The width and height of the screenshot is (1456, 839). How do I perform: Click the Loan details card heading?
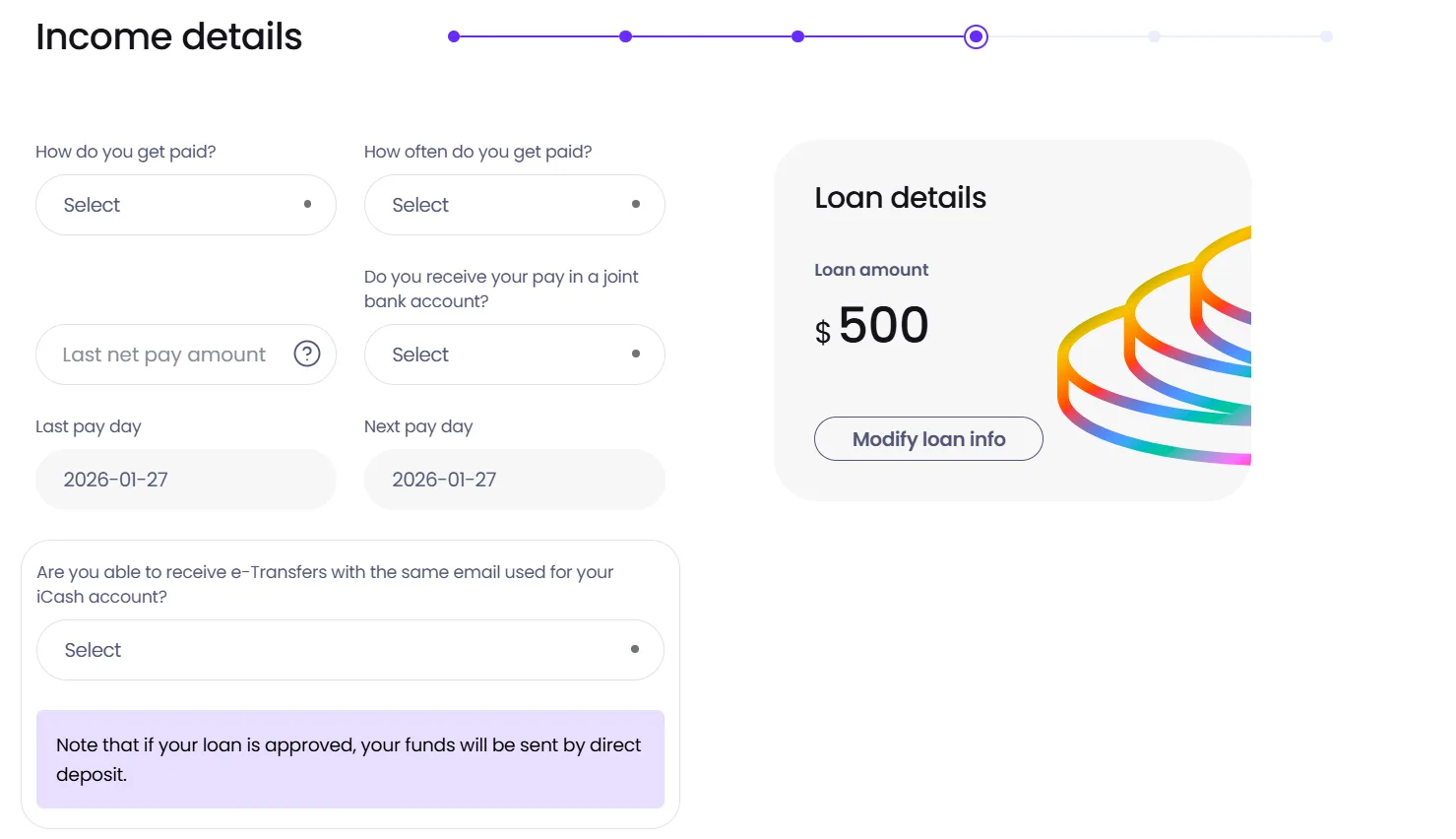900,198
